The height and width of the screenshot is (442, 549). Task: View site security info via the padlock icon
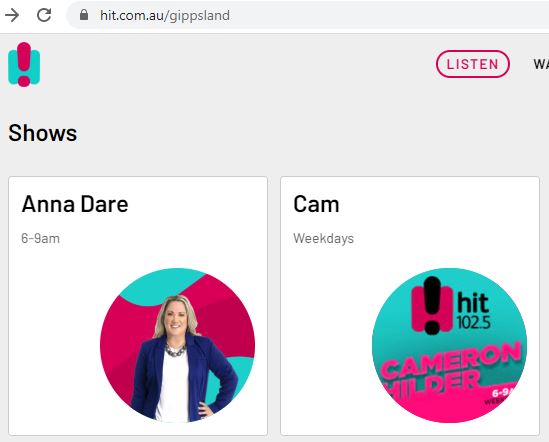pos(84,15)
